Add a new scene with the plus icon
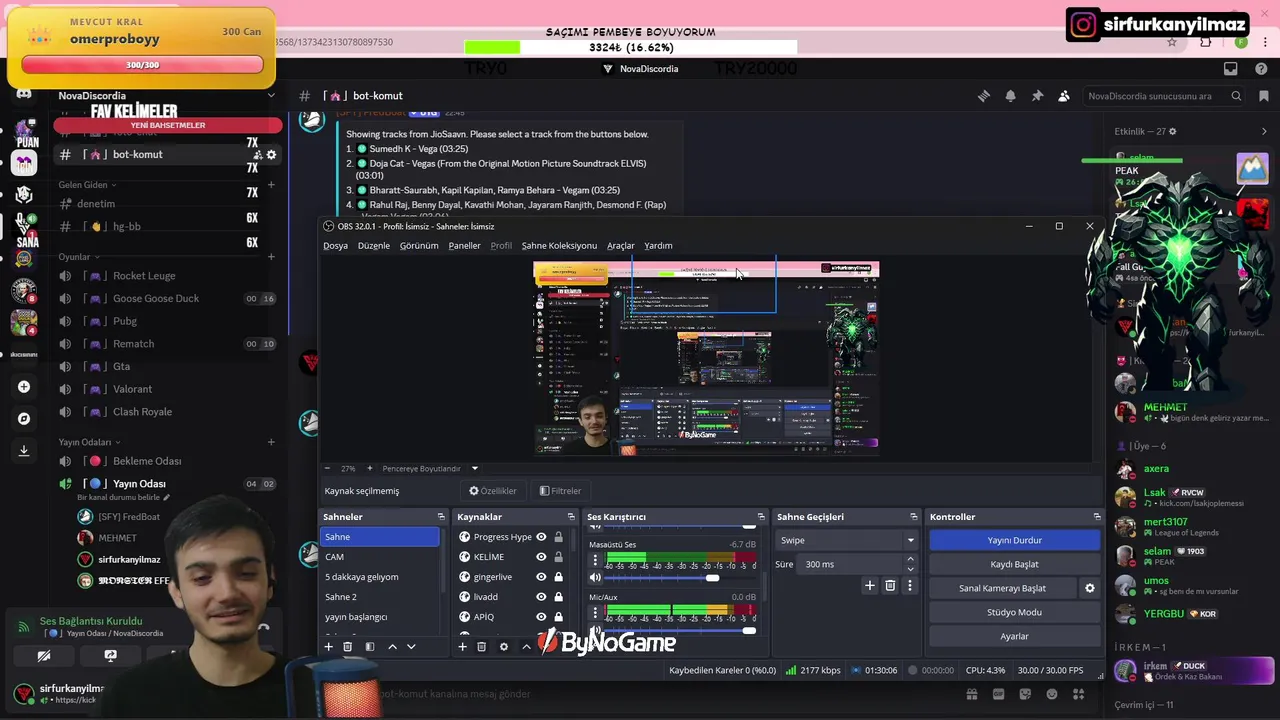The image size is (1280, 720). click(x=328, y=647)
